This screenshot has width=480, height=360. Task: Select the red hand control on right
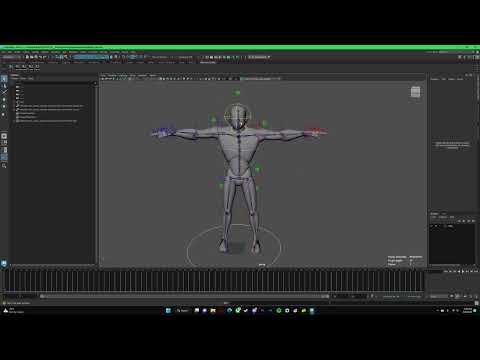315,132
